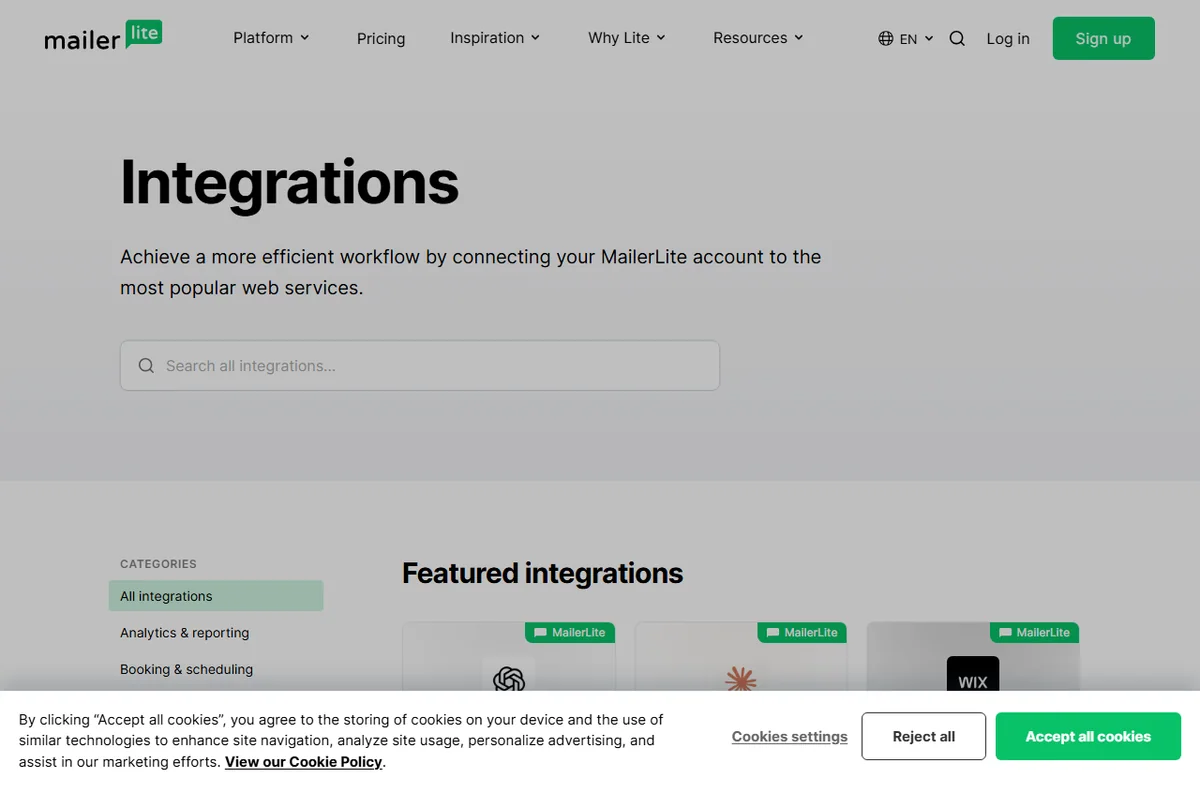Expand the Why Lite menu
This screenshot has width=1200, height=791.
pos(627,38)
